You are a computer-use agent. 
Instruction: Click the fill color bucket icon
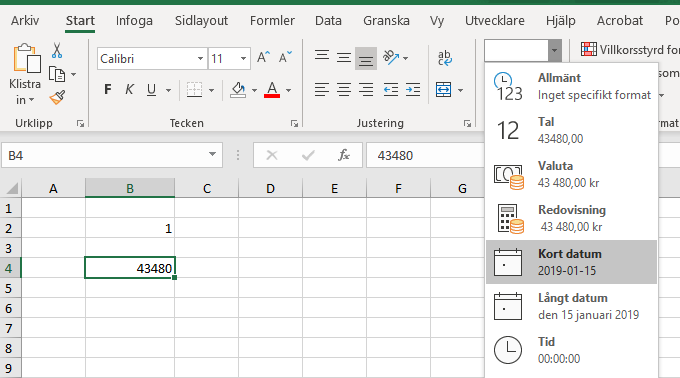click(238, 90)
